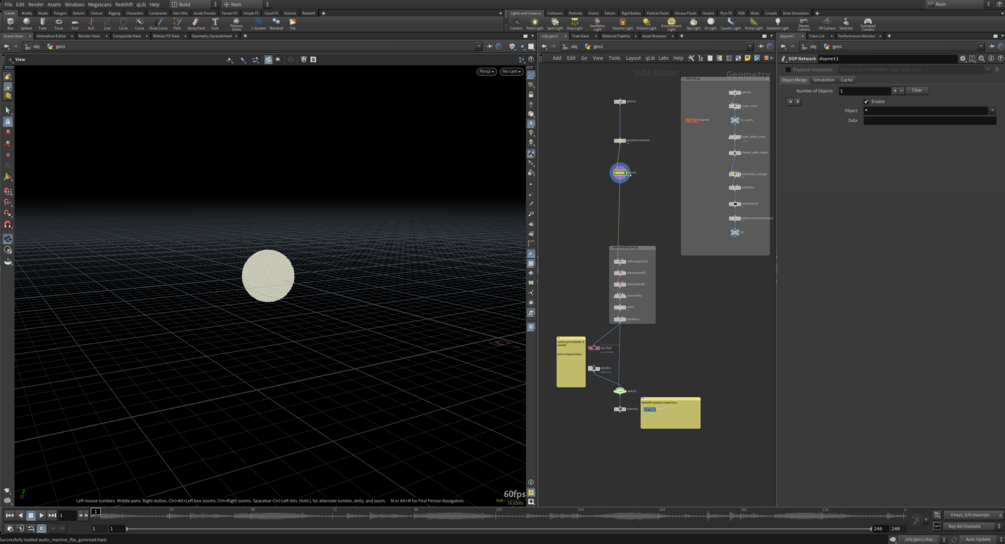Viewport: 1005px width, 544px height.
Task: Click the playback range slider bar
Action: coord(498,529)
